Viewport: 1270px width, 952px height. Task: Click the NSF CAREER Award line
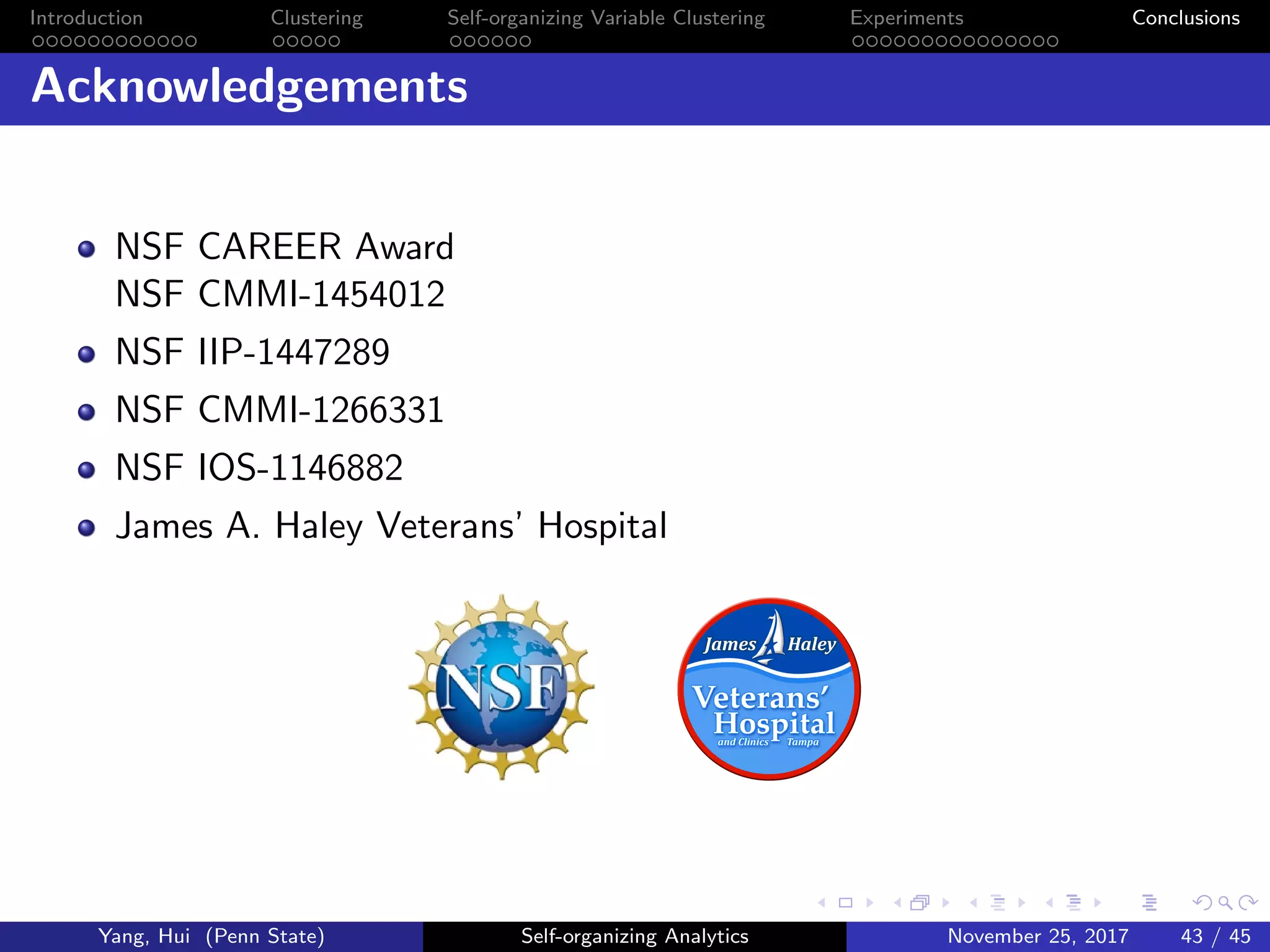(x=285, y=247)
